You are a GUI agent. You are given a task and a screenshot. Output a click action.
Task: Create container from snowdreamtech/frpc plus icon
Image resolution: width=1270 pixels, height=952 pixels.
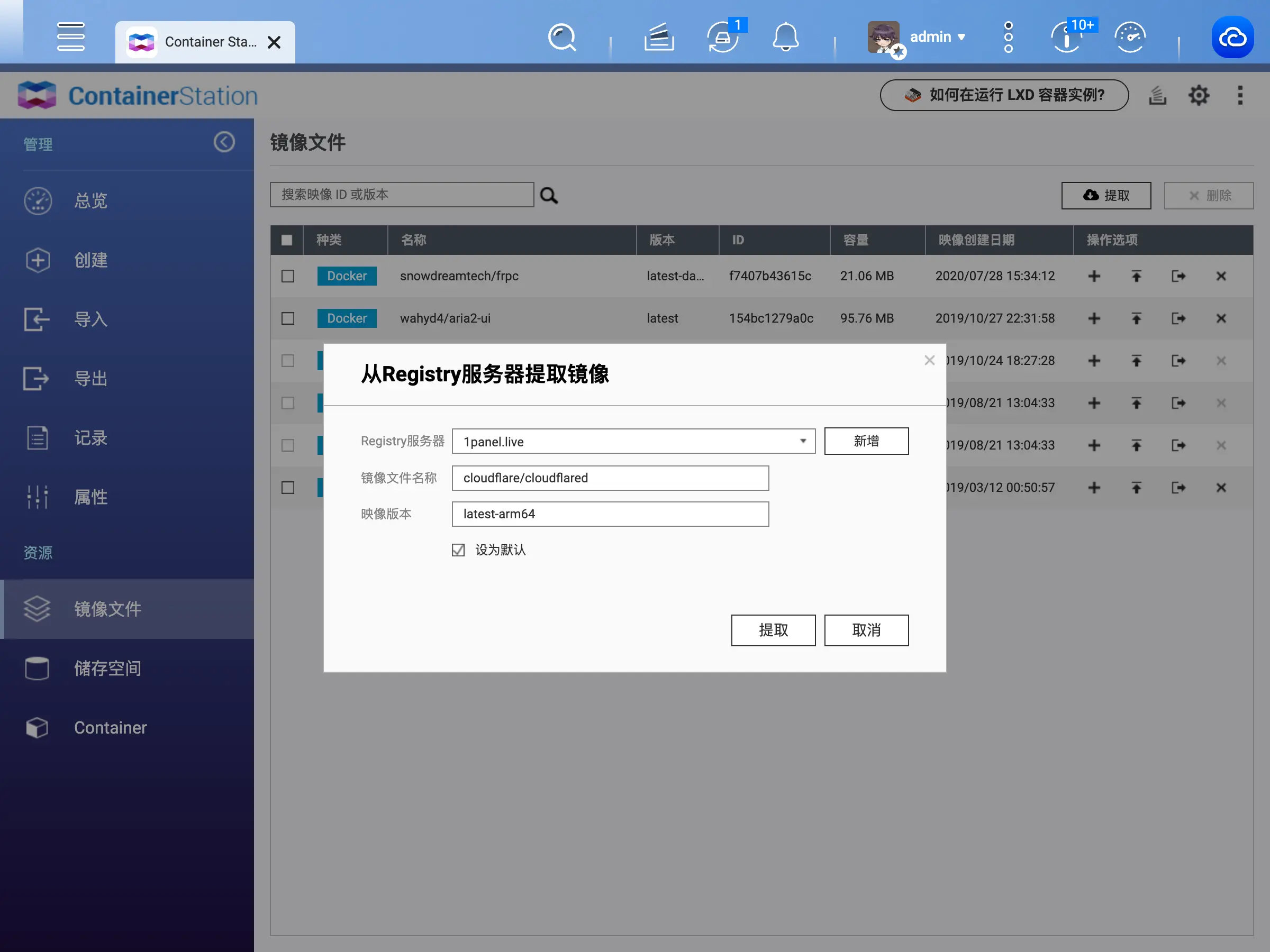(1094, 276)
